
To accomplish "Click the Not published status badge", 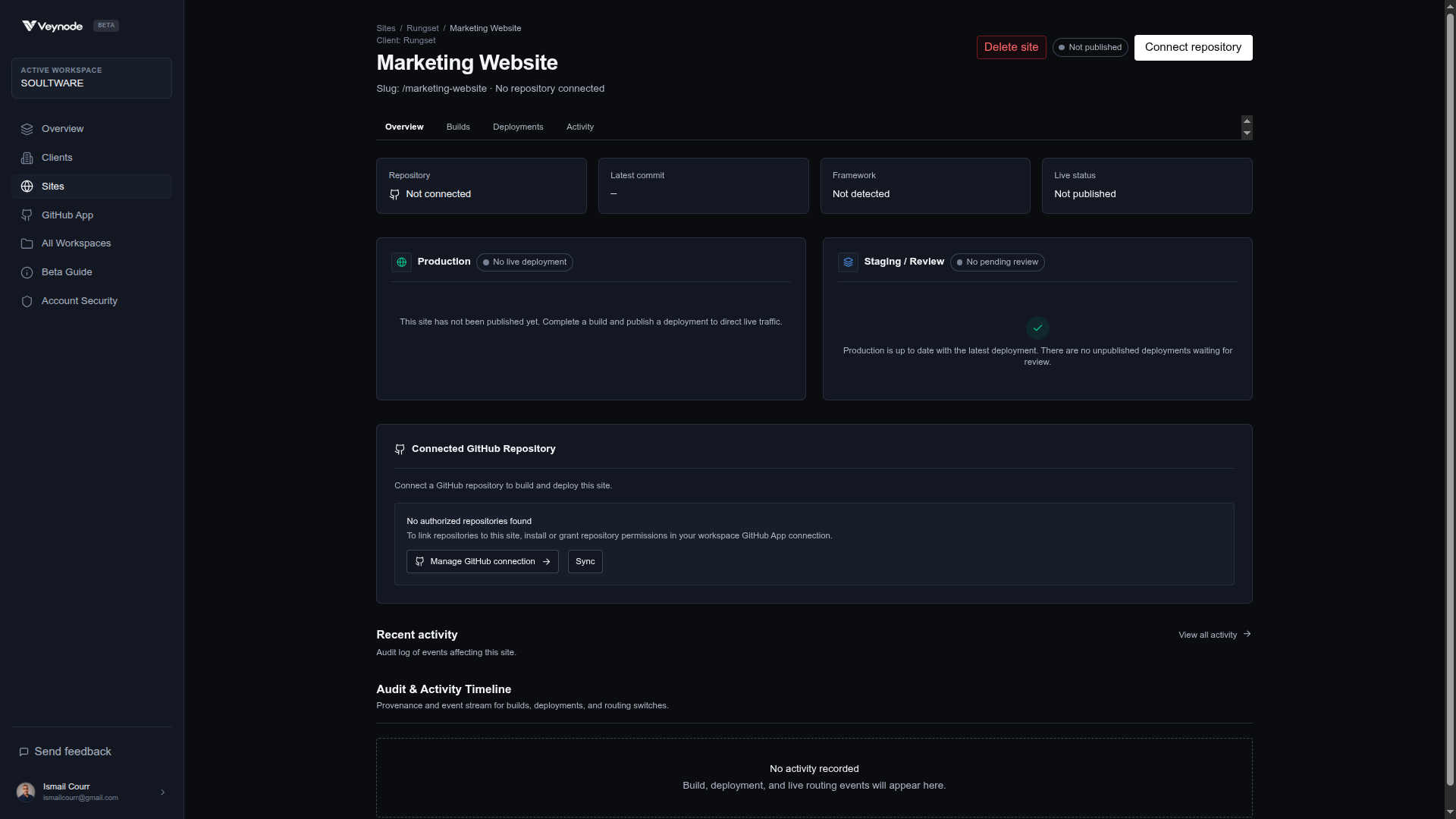I will (x=1090, y=47).
